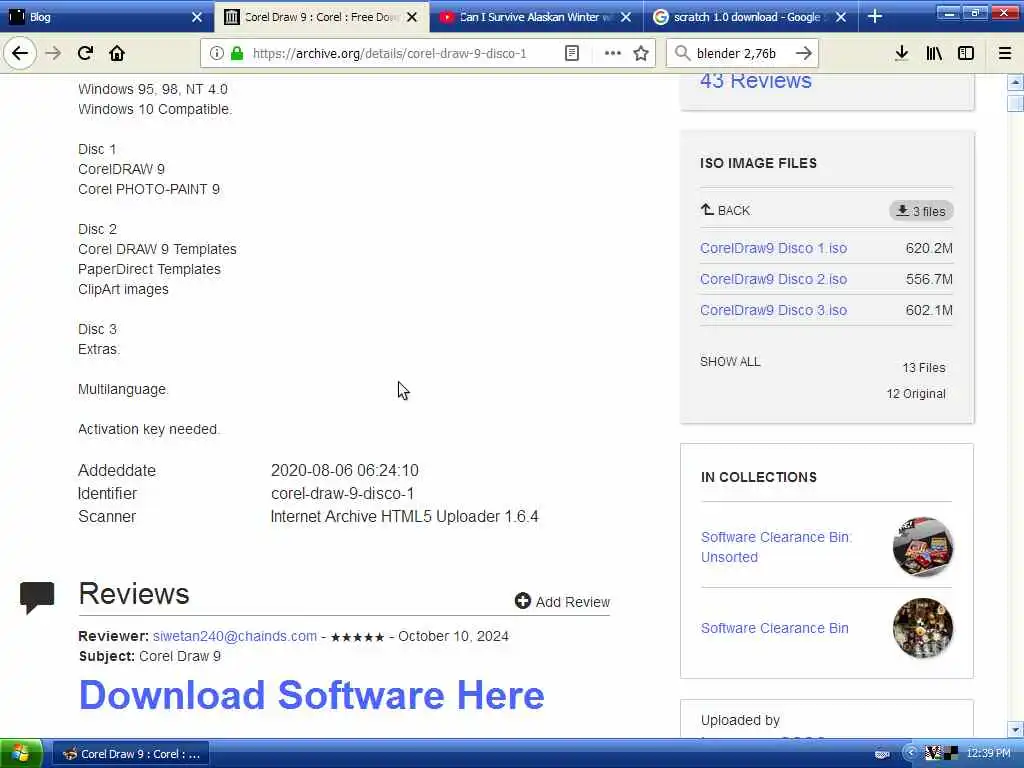Viewport: 1024px width, 768px height.
Task: Open the Windows Start button
Action: (x=21, y=754)
